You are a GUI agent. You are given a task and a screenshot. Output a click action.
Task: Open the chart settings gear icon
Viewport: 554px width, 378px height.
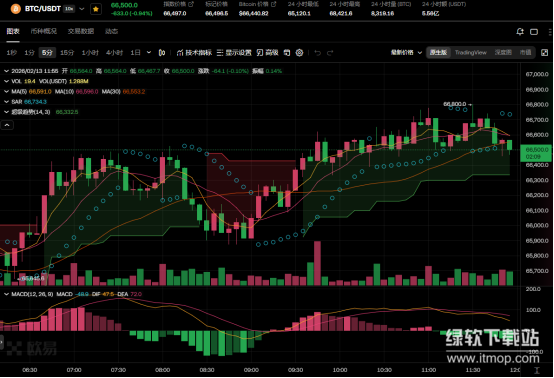click(299, 53)
